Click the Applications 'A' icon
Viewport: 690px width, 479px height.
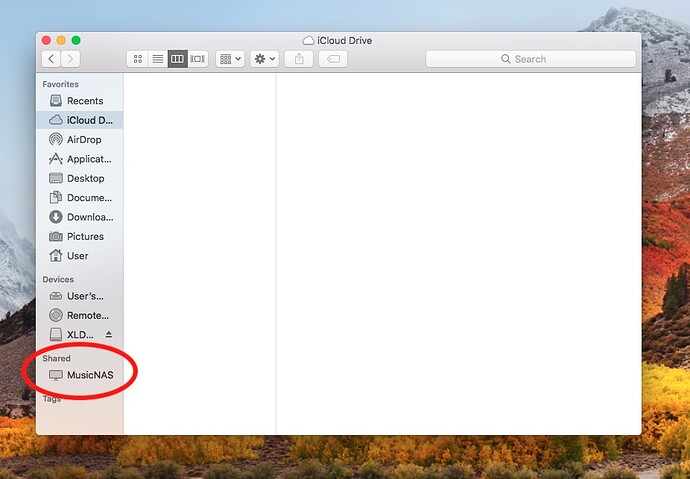(55, 159)
